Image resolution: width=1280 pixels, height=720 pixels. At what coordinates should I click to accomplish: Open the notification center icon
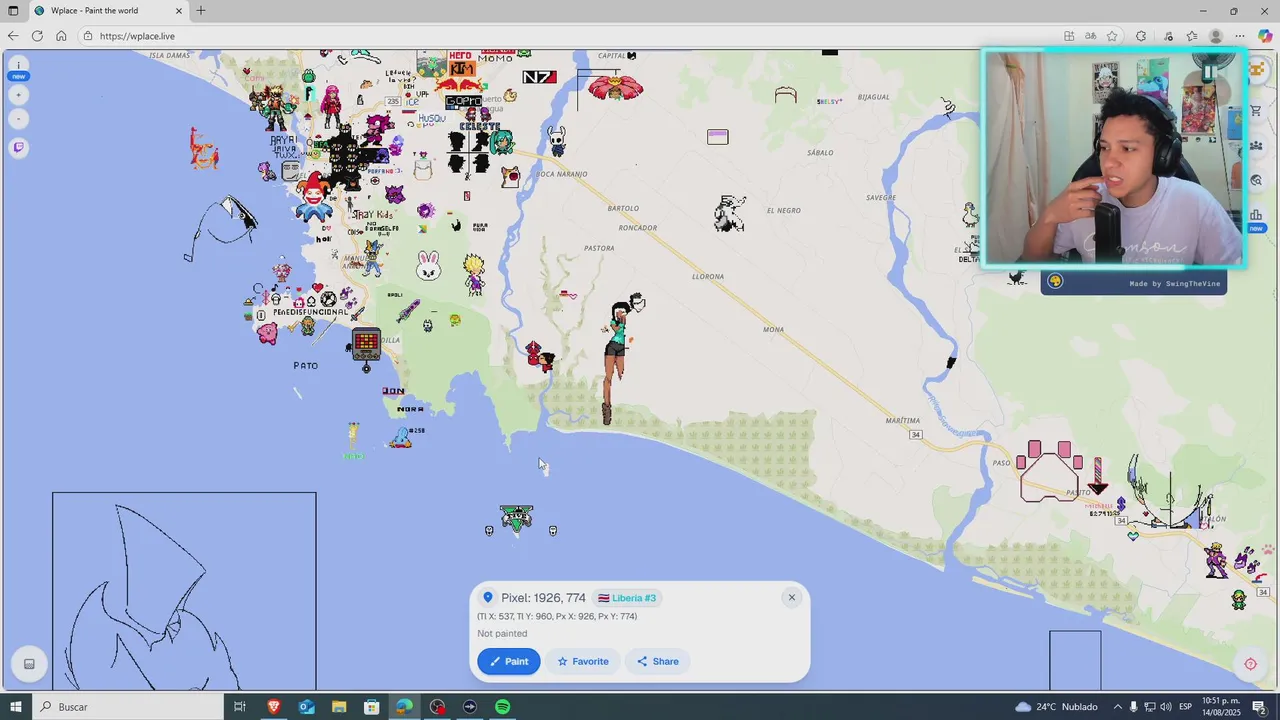(1260, 707)
